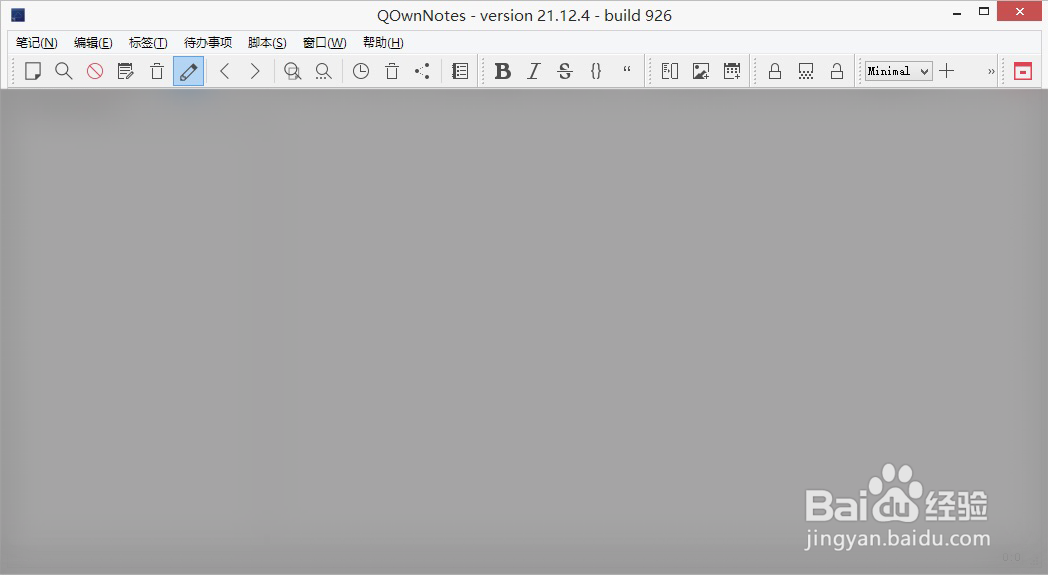
Task: Apply strikethrough with the S icon
Action: [565, 71]
